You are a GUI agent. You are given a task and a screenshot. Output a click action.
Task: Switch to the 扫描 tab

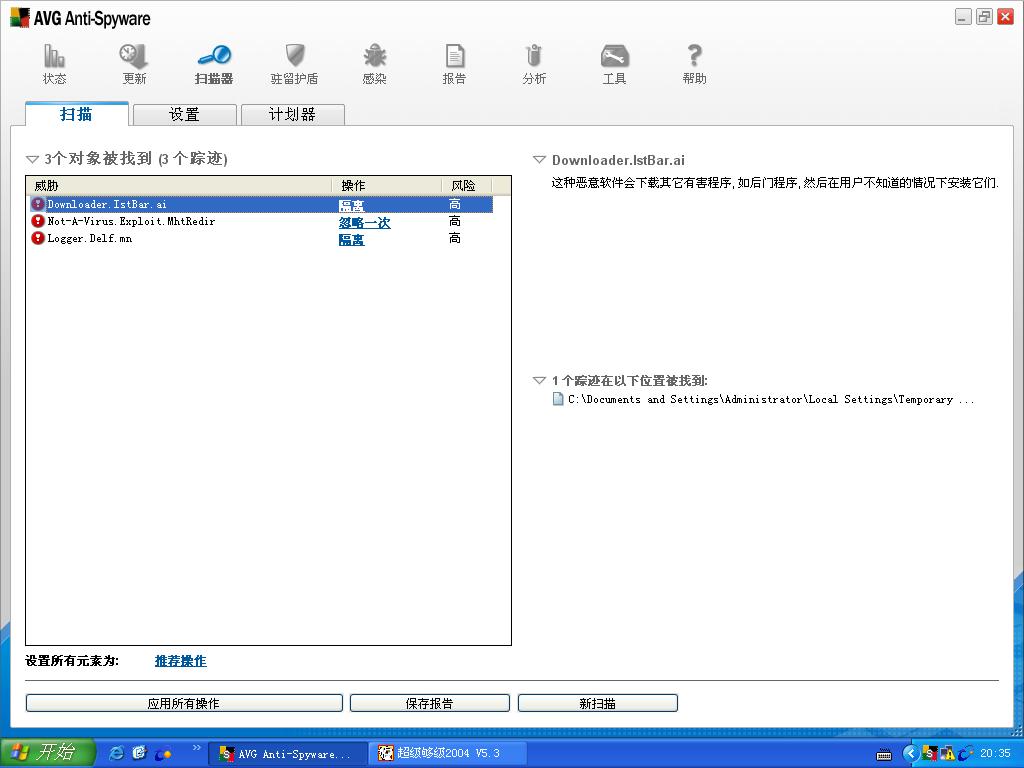[x=76, y=114]
